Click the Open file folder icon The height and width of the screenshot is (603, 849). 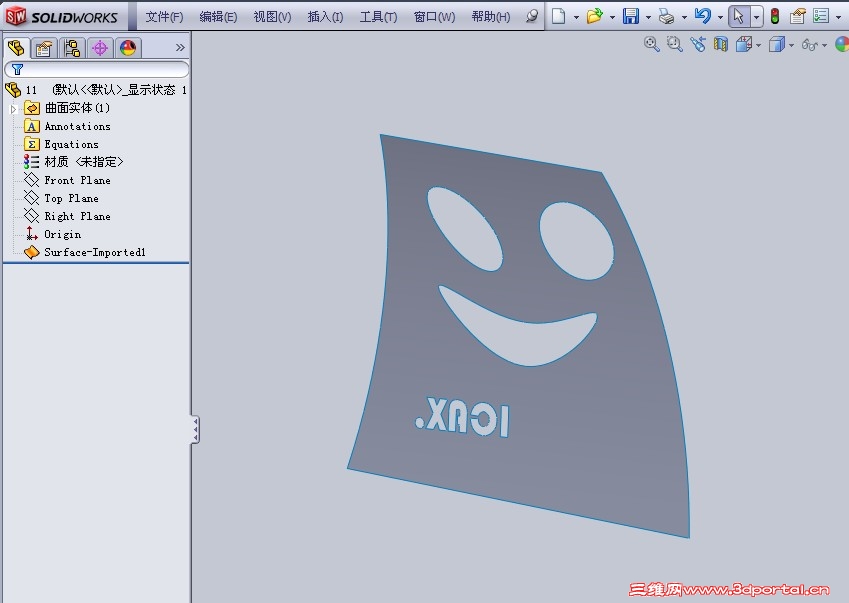595,16
